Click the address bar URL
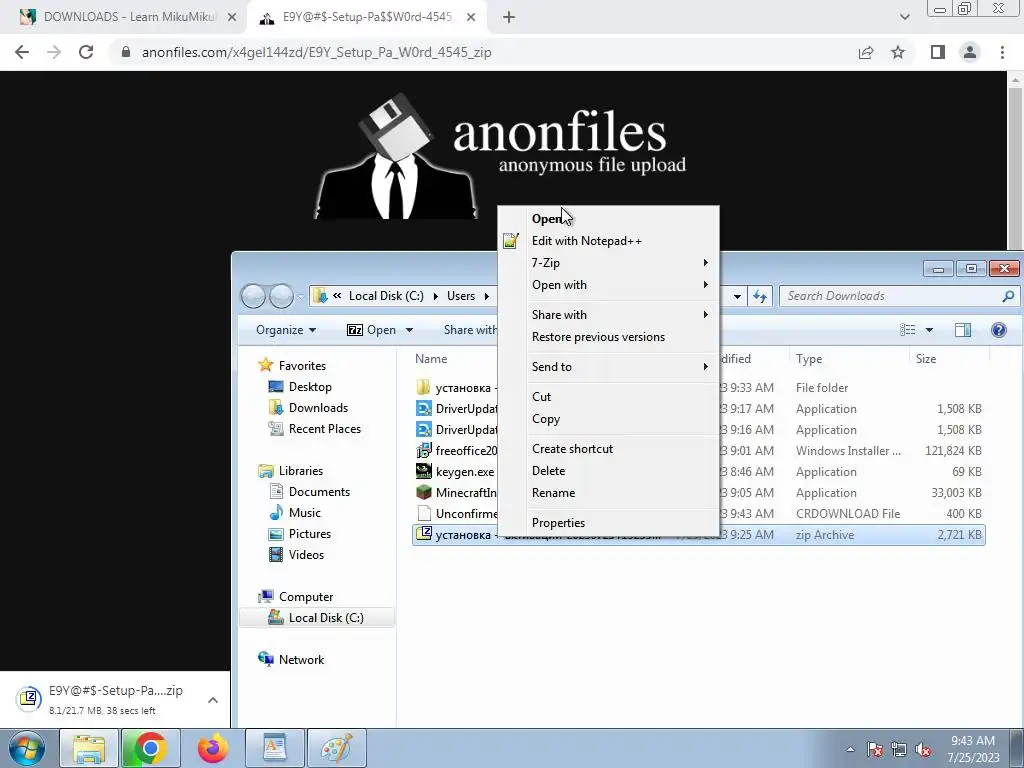1024x768 pixels. 316,52
